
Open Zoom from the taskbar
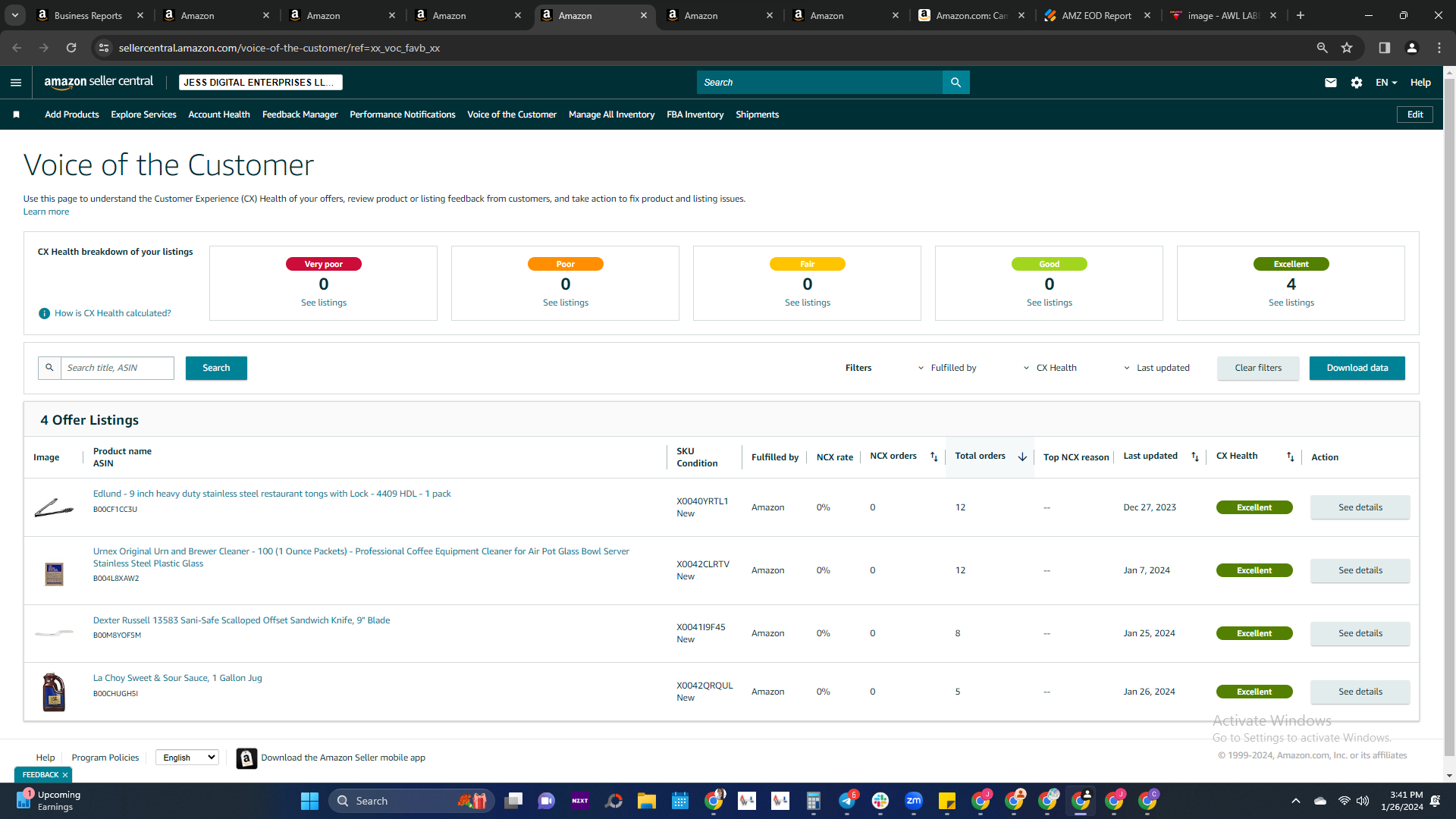pyautogui.click(x=914, y=801)
